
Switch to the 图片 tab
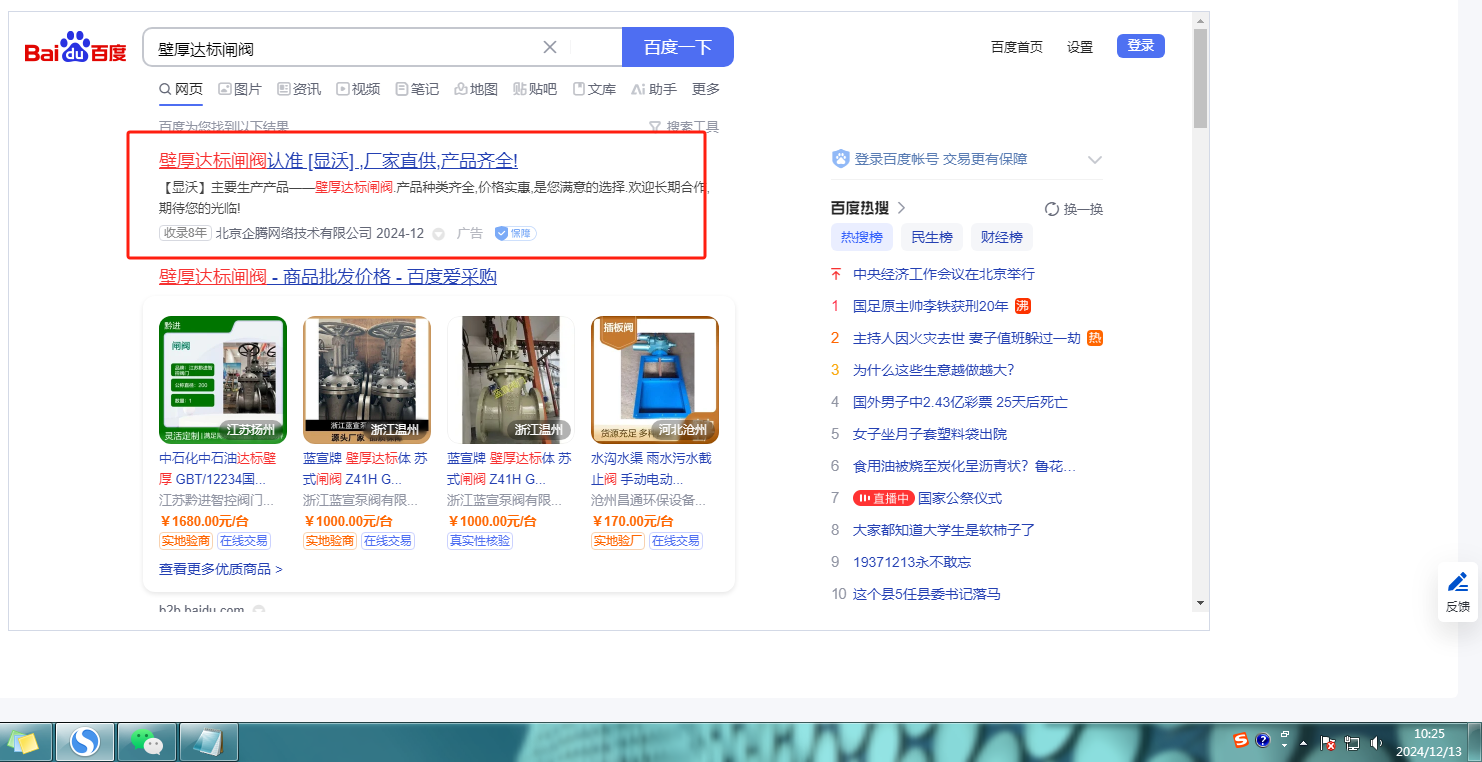click(x=240, y=89)
